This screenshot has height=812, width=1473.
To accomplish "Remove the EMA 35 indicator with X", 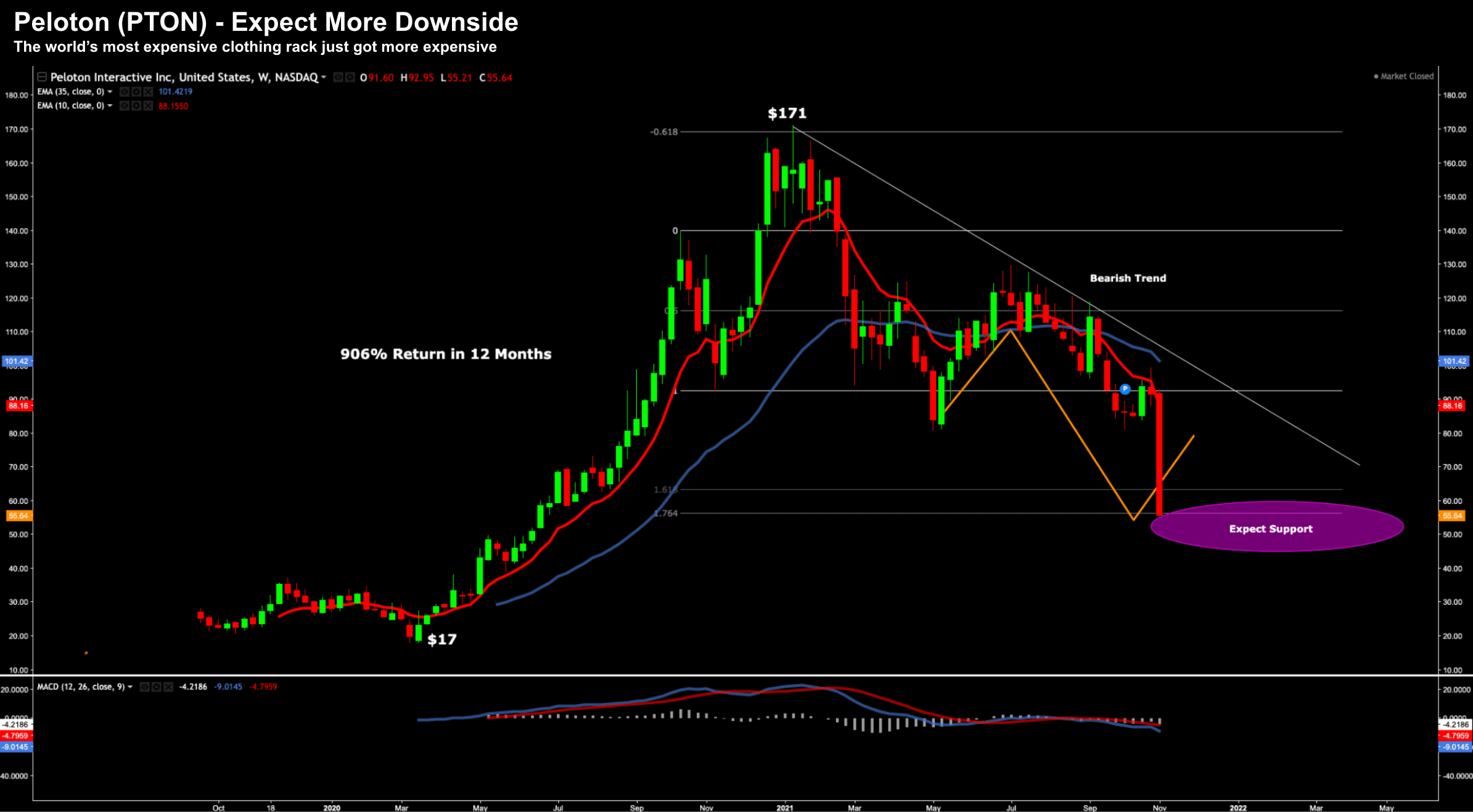I will [148, 91].
